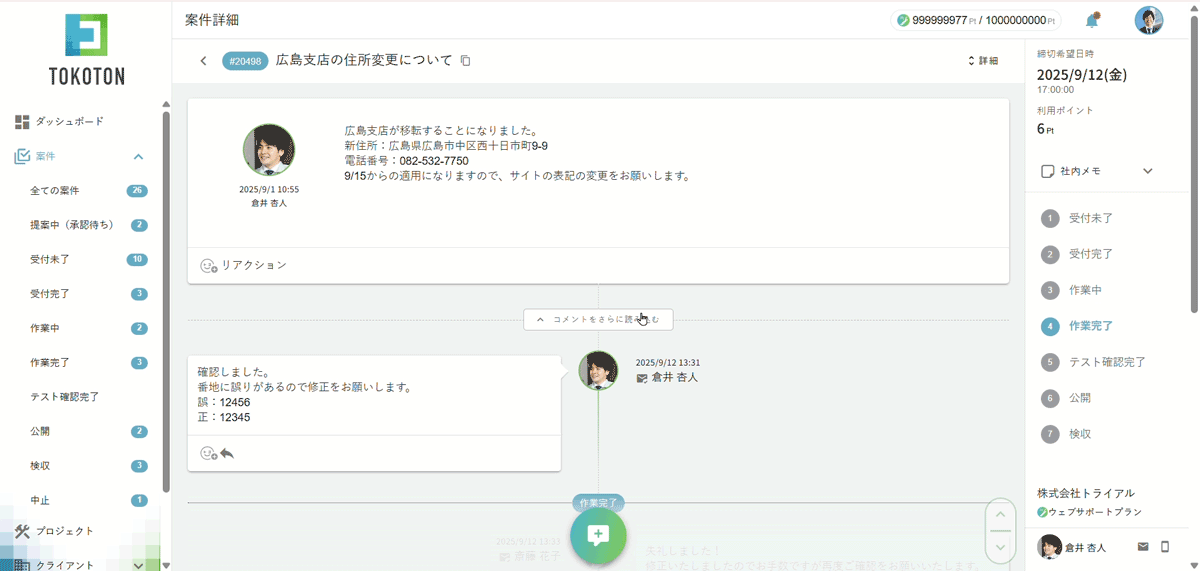
Task: Open the user profile avatar menu
Action: 1148,20
